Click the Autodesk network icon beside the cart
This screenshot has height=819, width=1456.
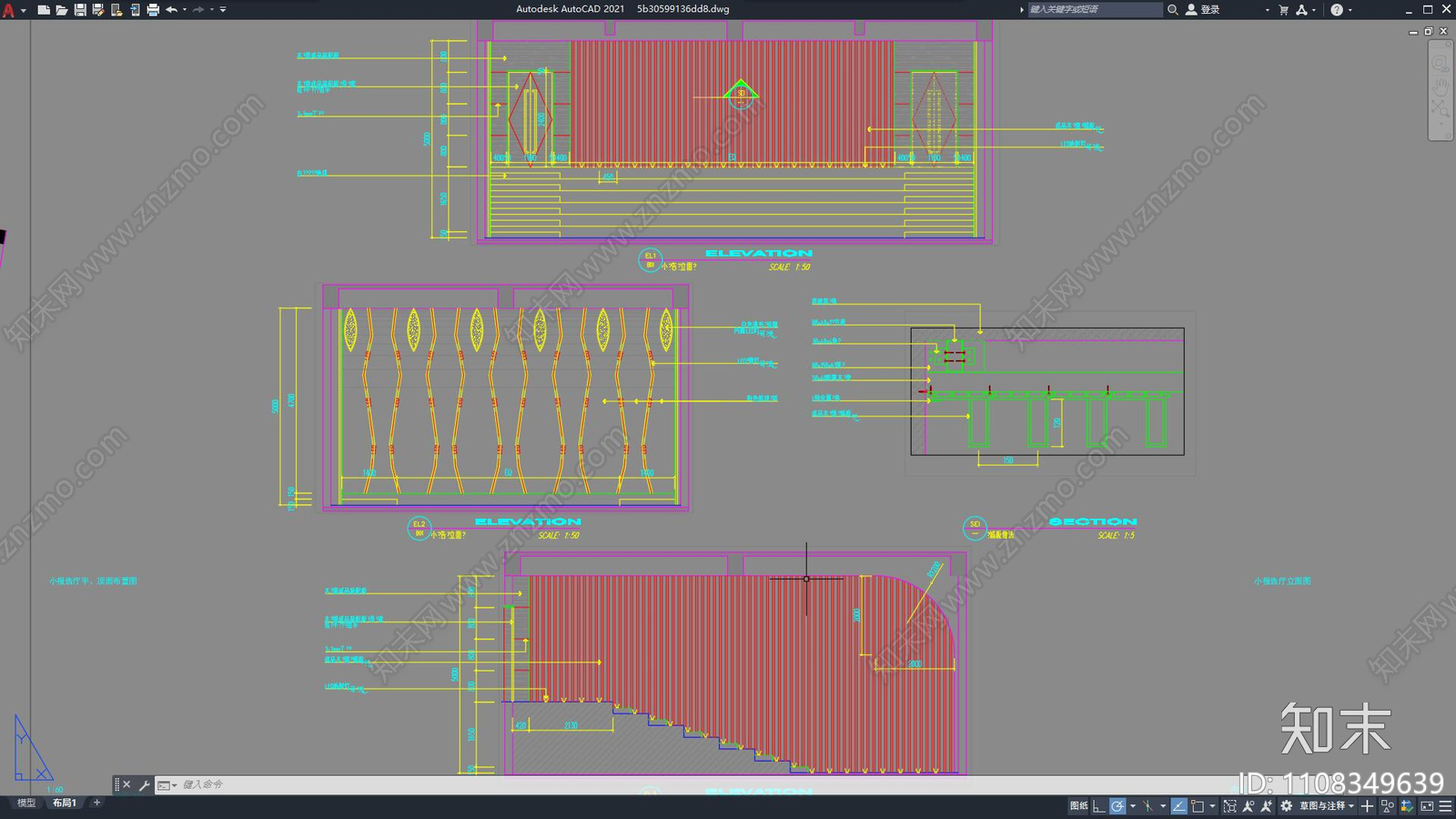(1302, 10)
